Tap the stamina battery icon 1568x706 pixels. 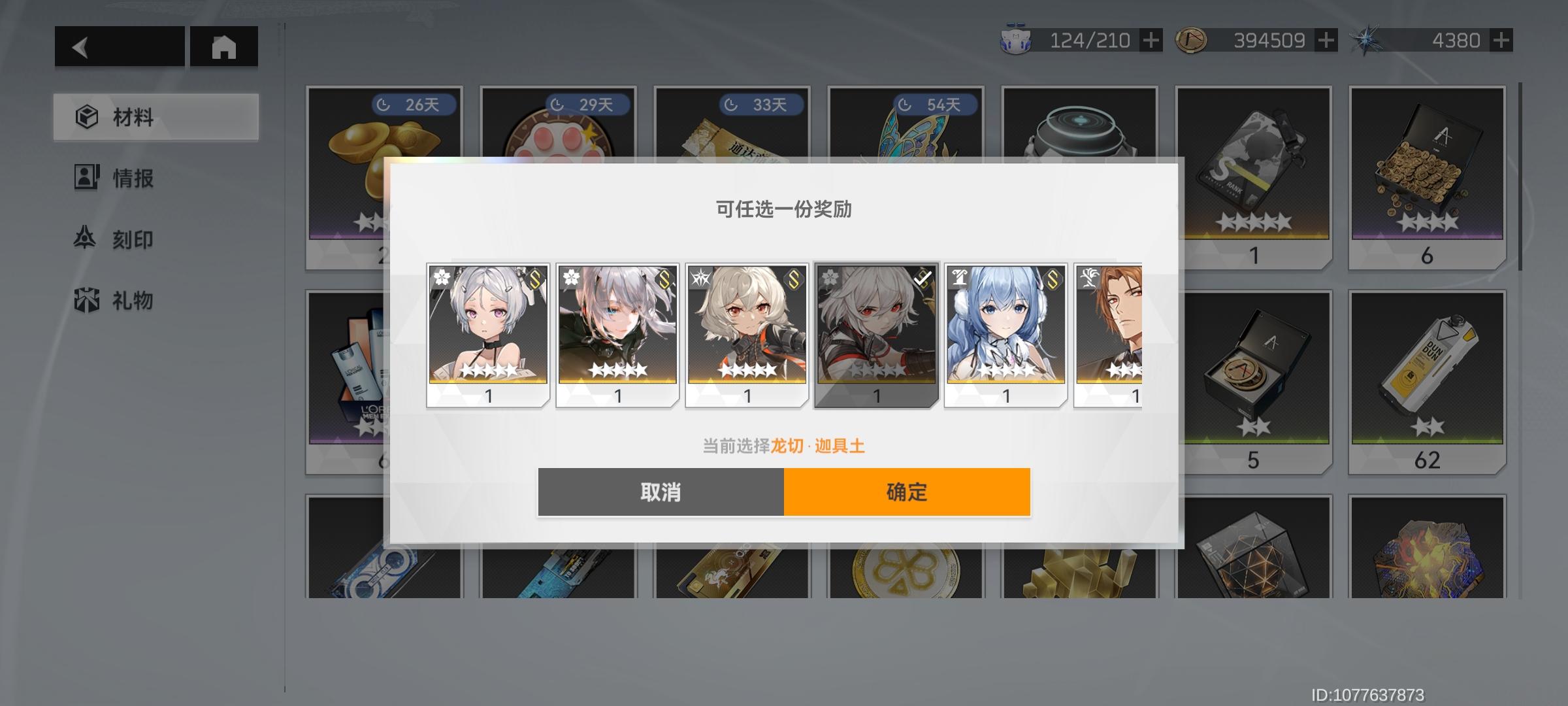pos(1015,41)
